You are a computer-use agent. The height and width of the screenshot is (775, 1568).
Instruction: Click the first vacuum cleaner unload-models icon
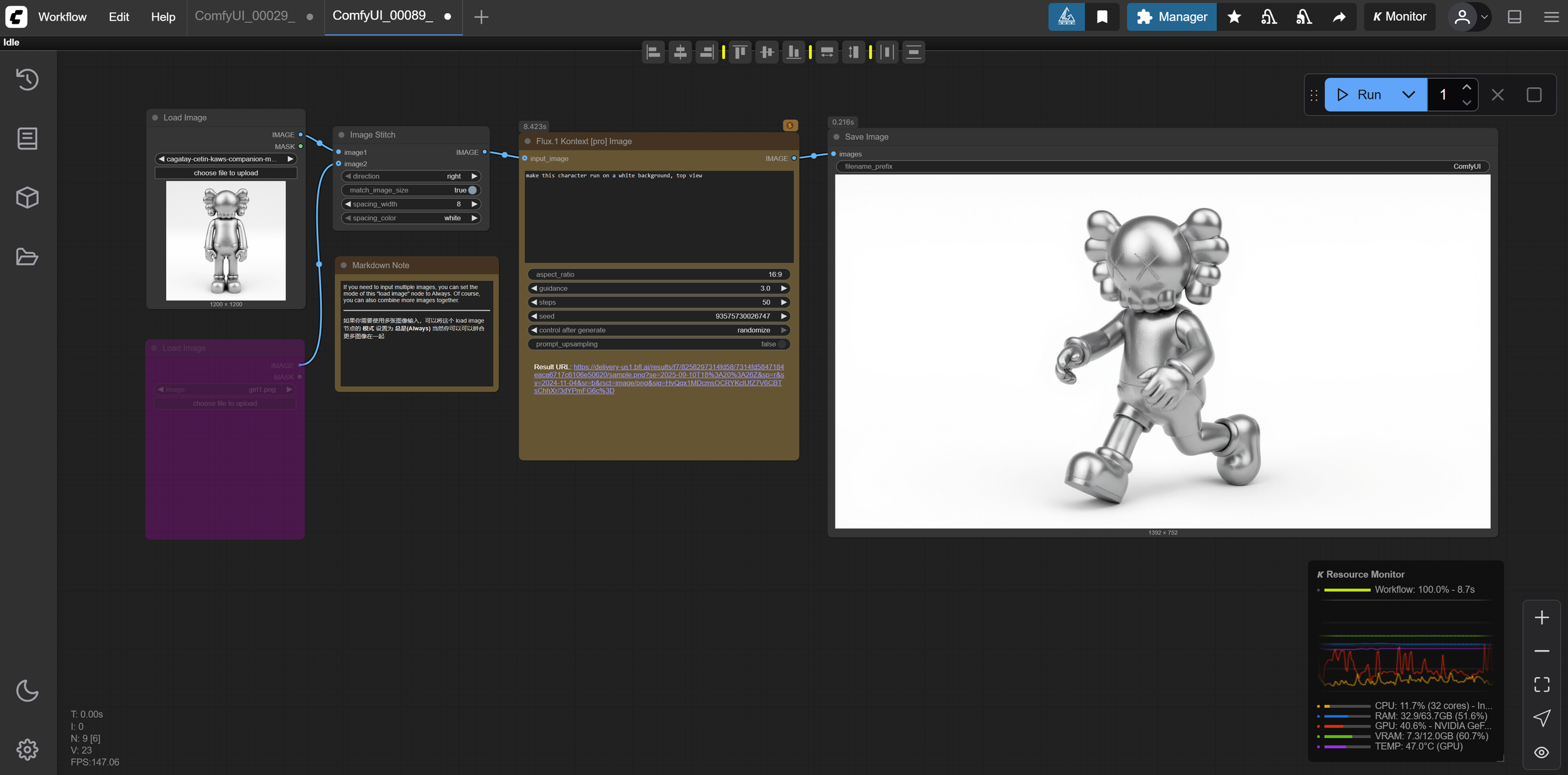coord(1269,17)
